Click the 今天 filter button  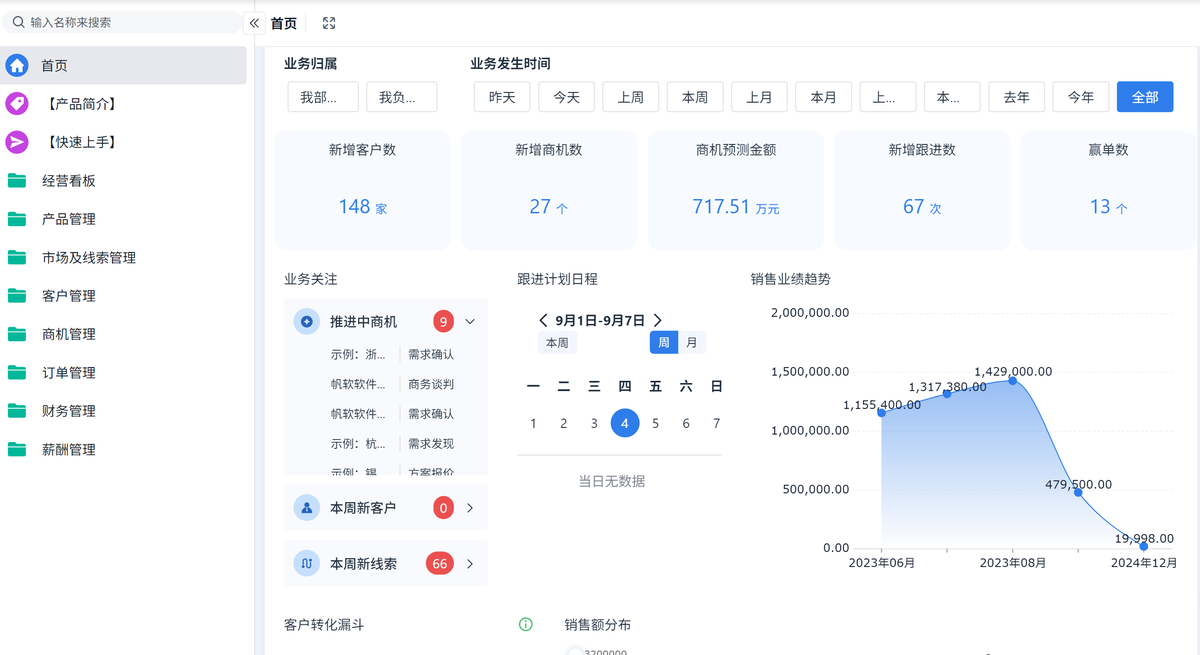567,97
